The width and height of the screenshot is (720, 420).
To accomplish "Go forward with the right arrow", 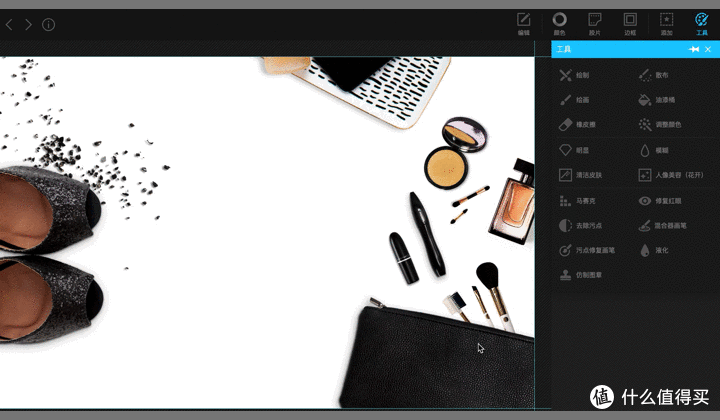I will [28, 24].
